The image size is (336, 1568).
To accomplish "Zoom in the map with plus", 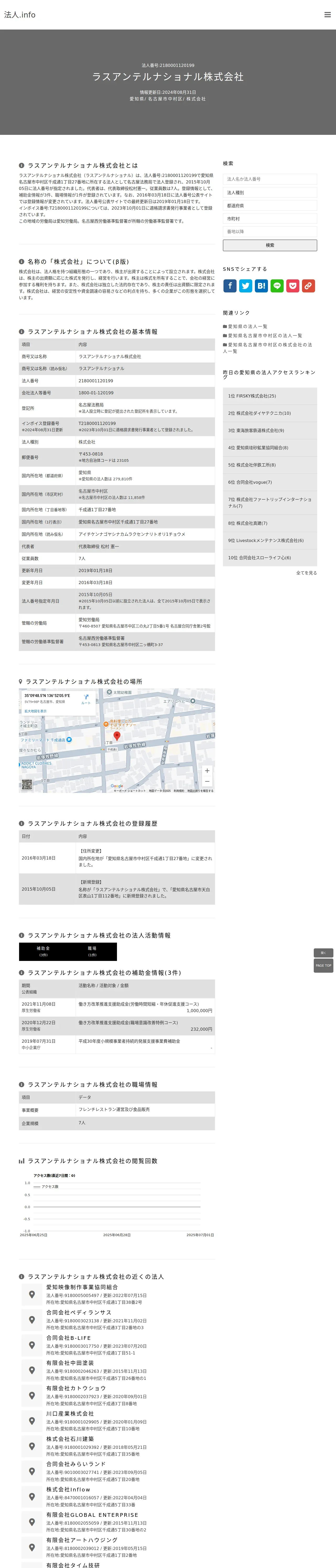I will pyautogui.click(x=207, y=771).
